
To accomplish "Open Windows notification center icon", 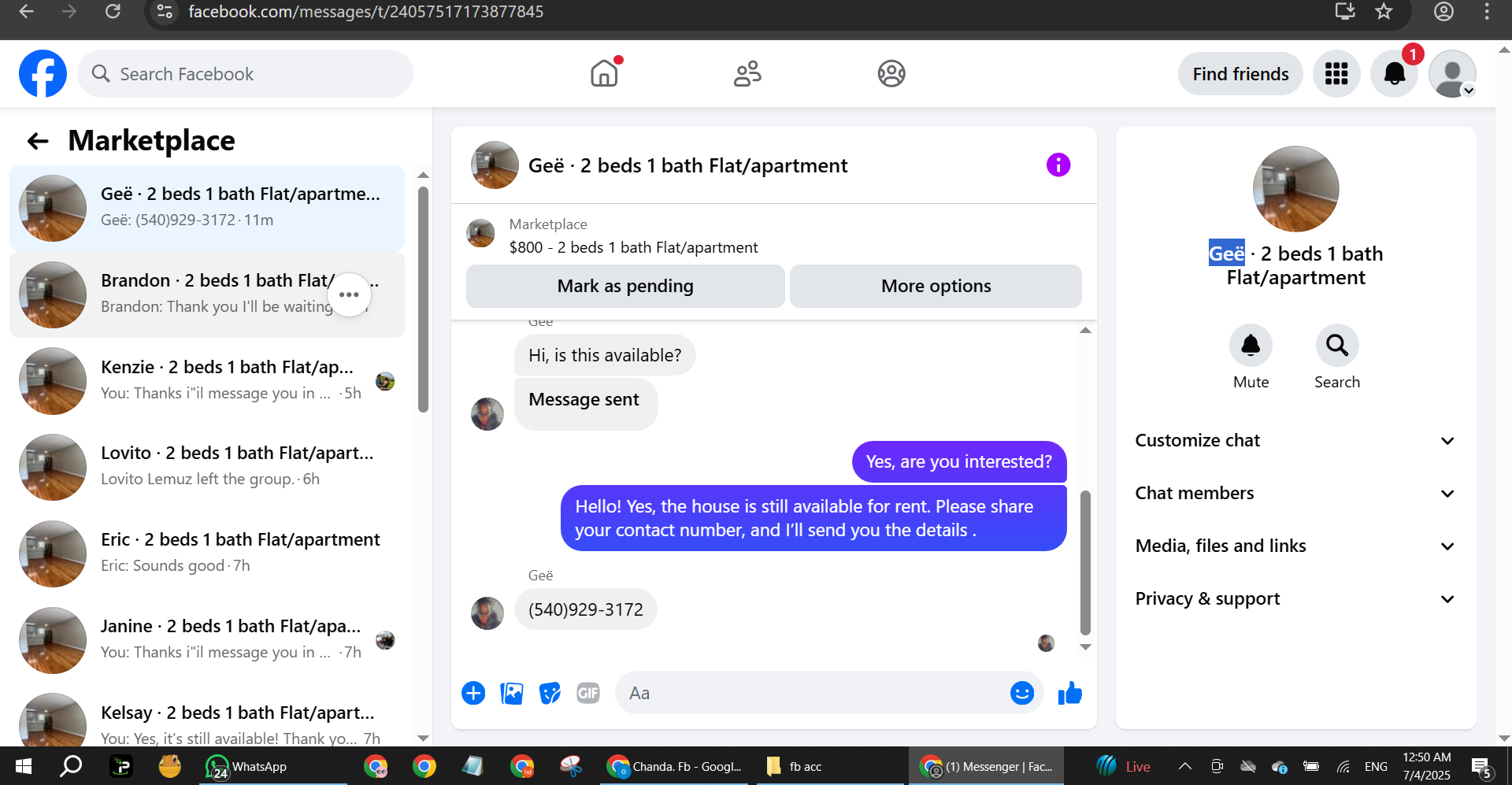I will 1480,766.
